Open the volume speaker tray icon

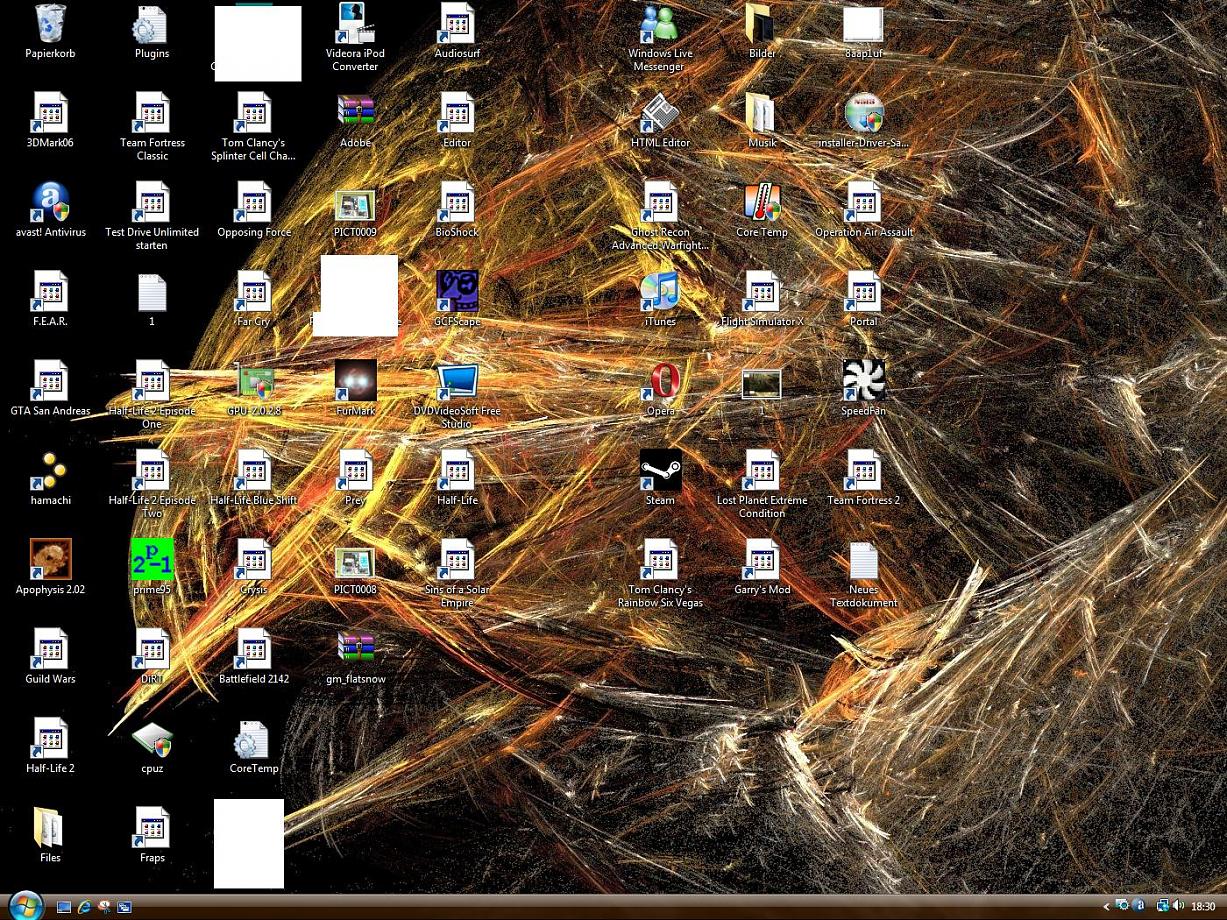[1178, 907]
